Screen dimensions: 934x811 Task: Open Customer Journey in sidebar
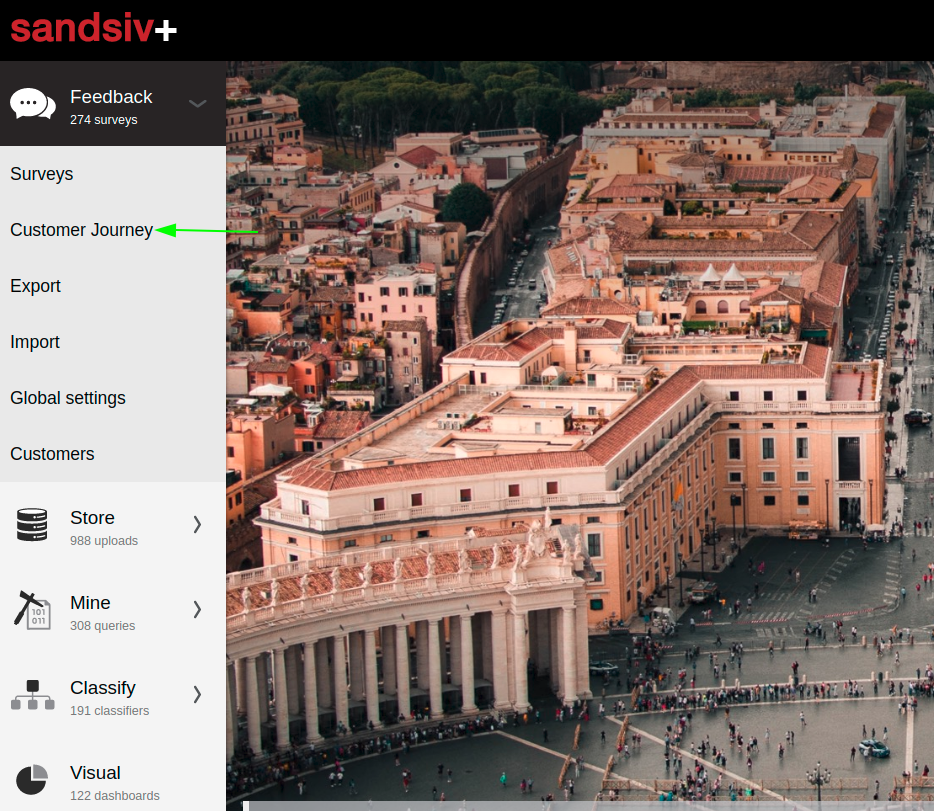[x=82, y=230]
